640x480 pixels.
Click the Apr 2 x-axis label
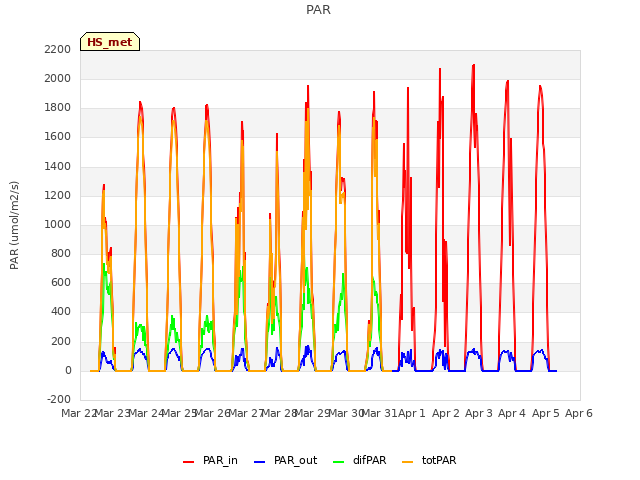(445, 413)
